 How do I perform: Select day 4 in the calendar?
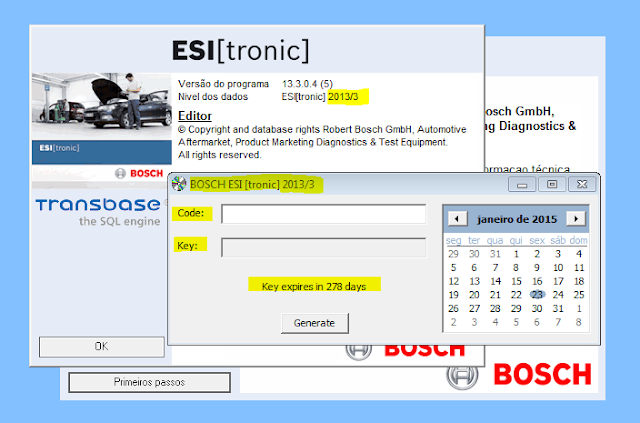pos(579,254)
